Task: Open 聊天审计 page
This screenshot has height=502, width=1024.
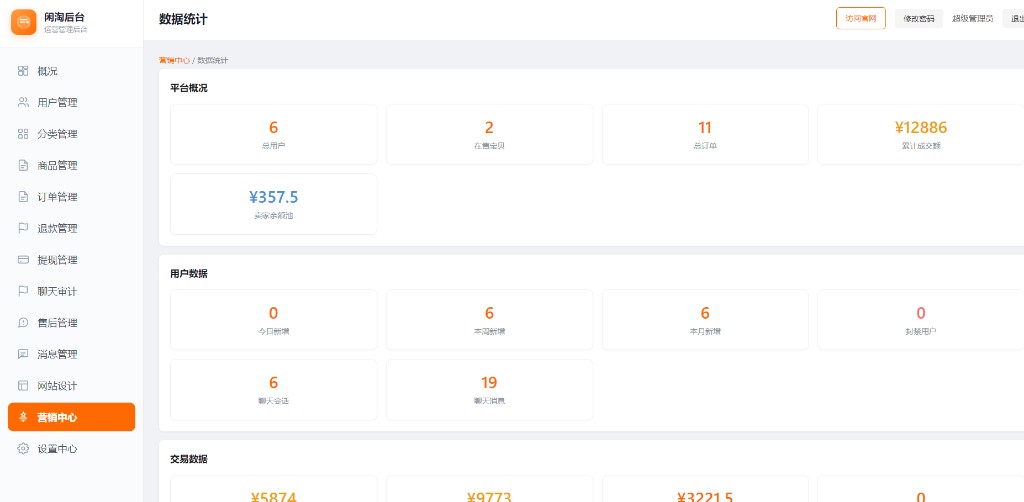Action: tap(71, 291)
